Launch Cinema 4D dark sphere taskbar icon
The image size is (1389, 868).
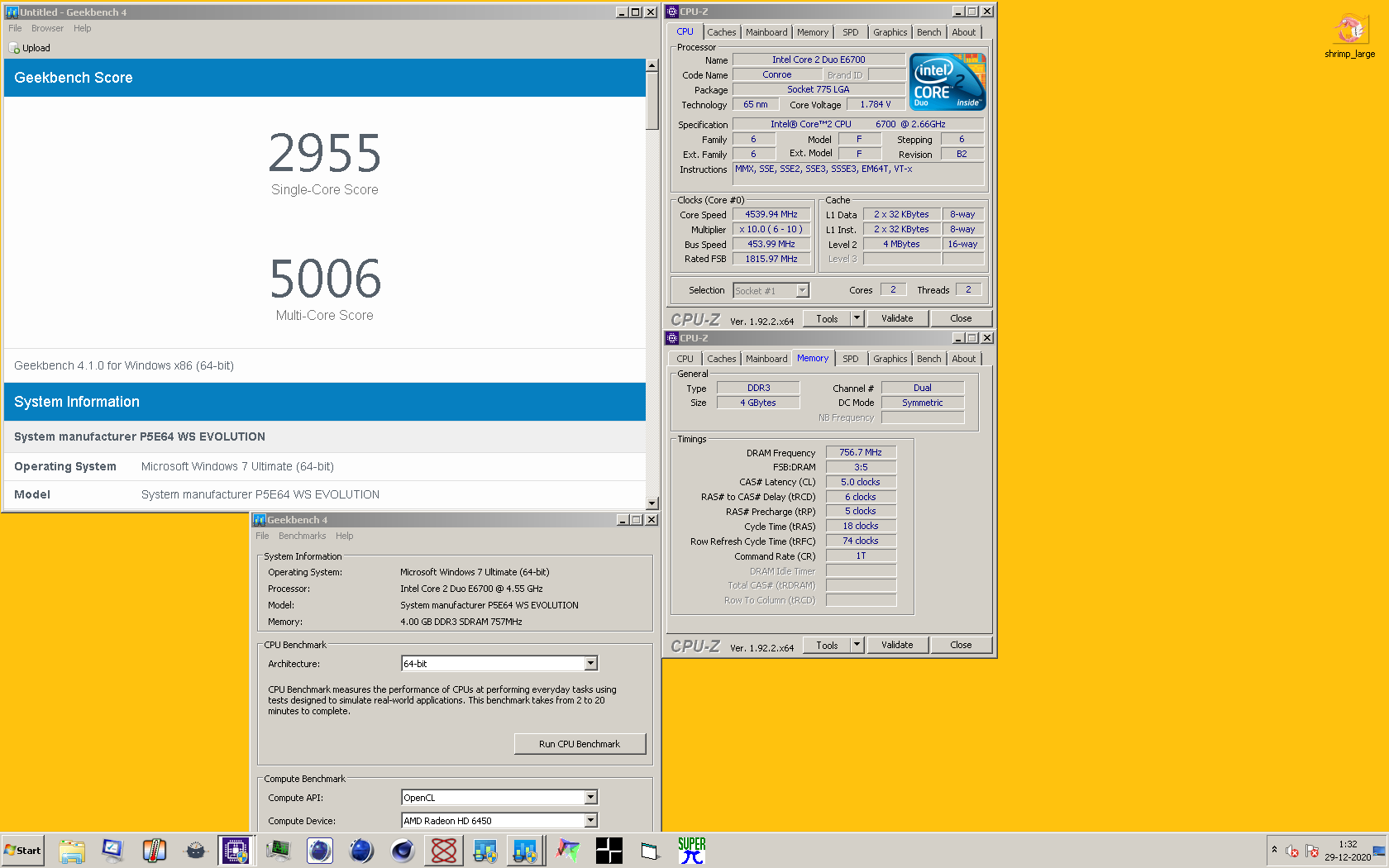(x=403, y=851)
